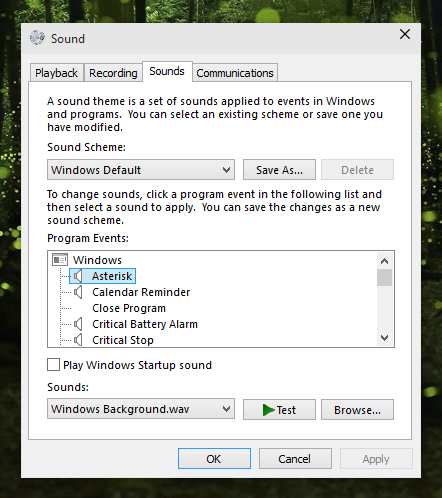Switch to the Recording tab

coord(113,73)
